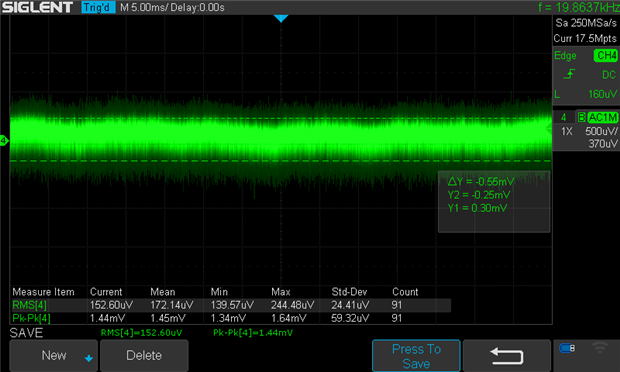Click RMS min value 139.57uV
Viewport: 620px width, 372px height.
232,305
